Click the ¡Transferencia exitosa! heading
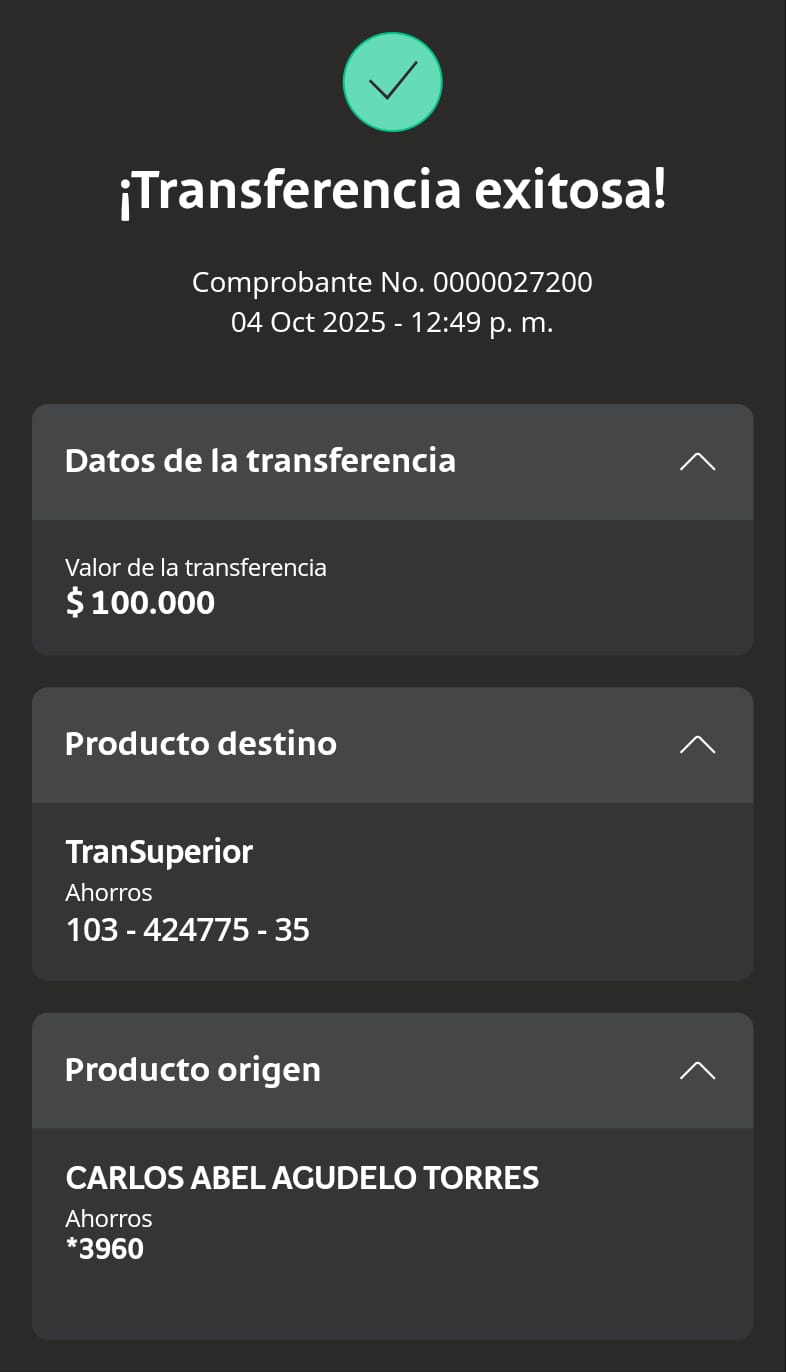This screenshot has width=786, height=1372. [392, 190]
